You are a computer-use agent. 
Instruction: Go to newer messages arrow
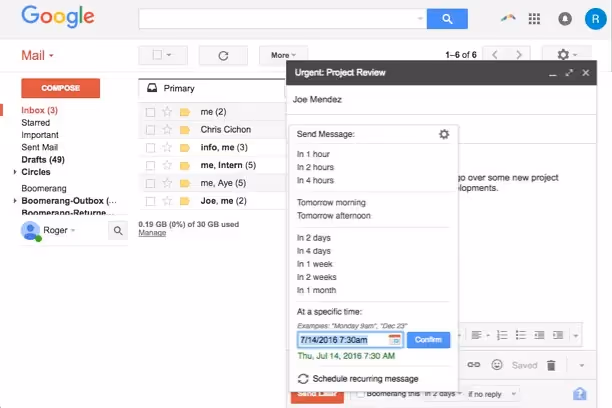[x=495, y=55]
